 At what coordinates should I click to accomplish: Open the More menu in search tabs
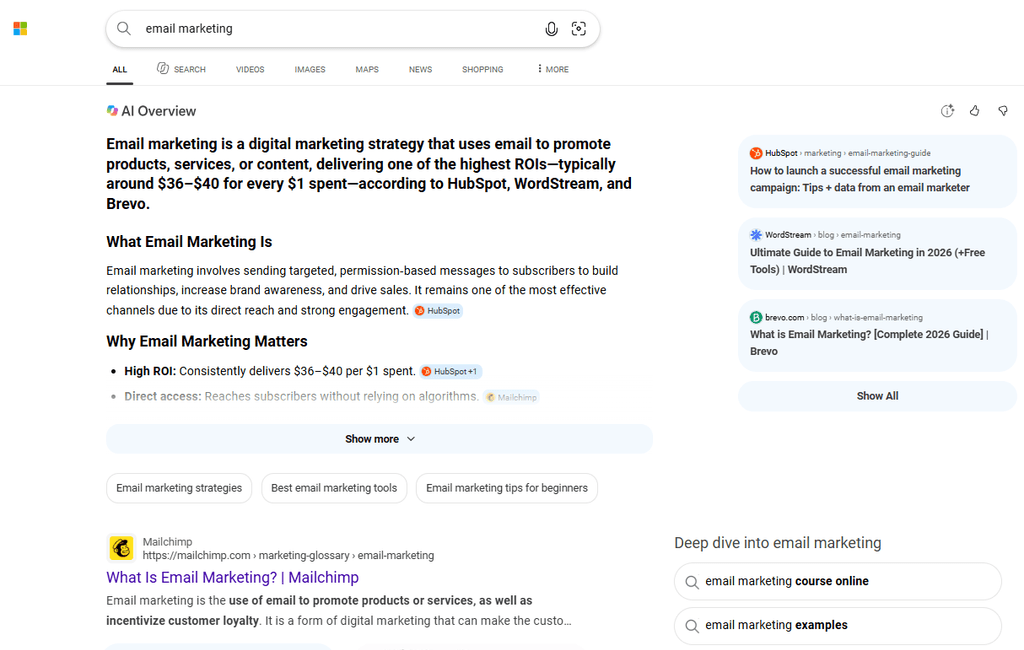point(552,69)
